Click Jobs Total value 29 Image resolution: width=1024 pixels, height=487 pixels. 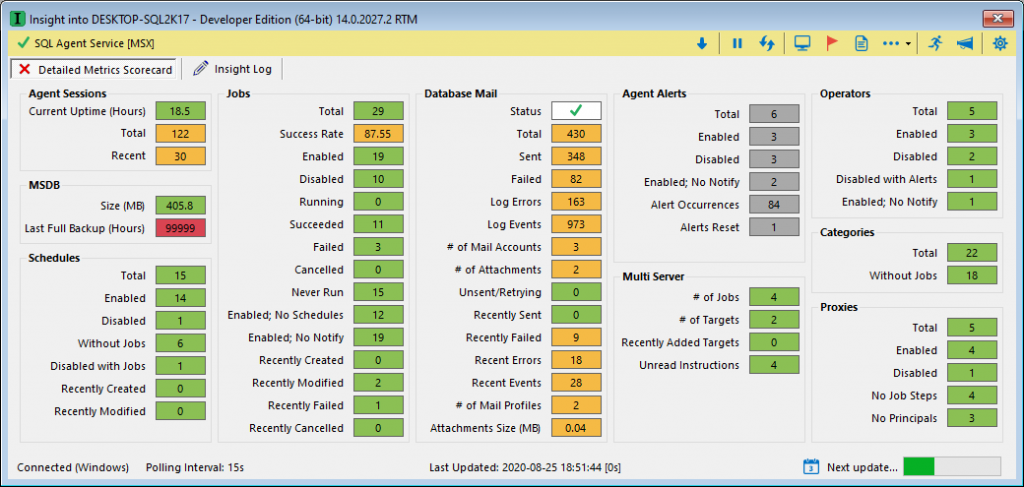(378, 111)
